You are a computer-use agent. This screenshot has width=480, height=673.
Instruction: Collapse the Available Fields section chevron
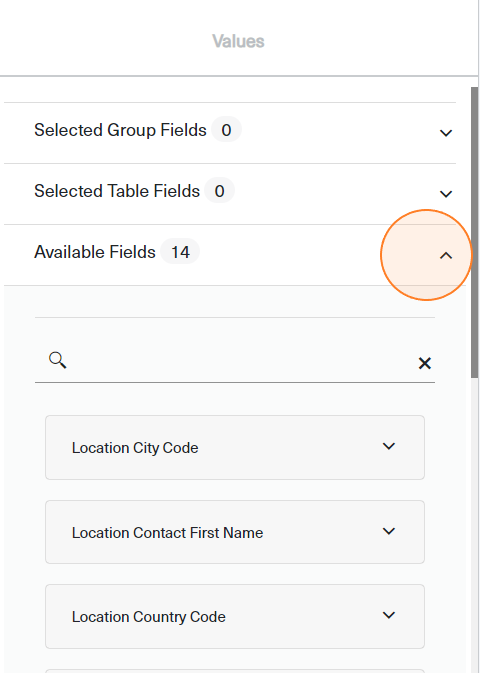(446, 256)
